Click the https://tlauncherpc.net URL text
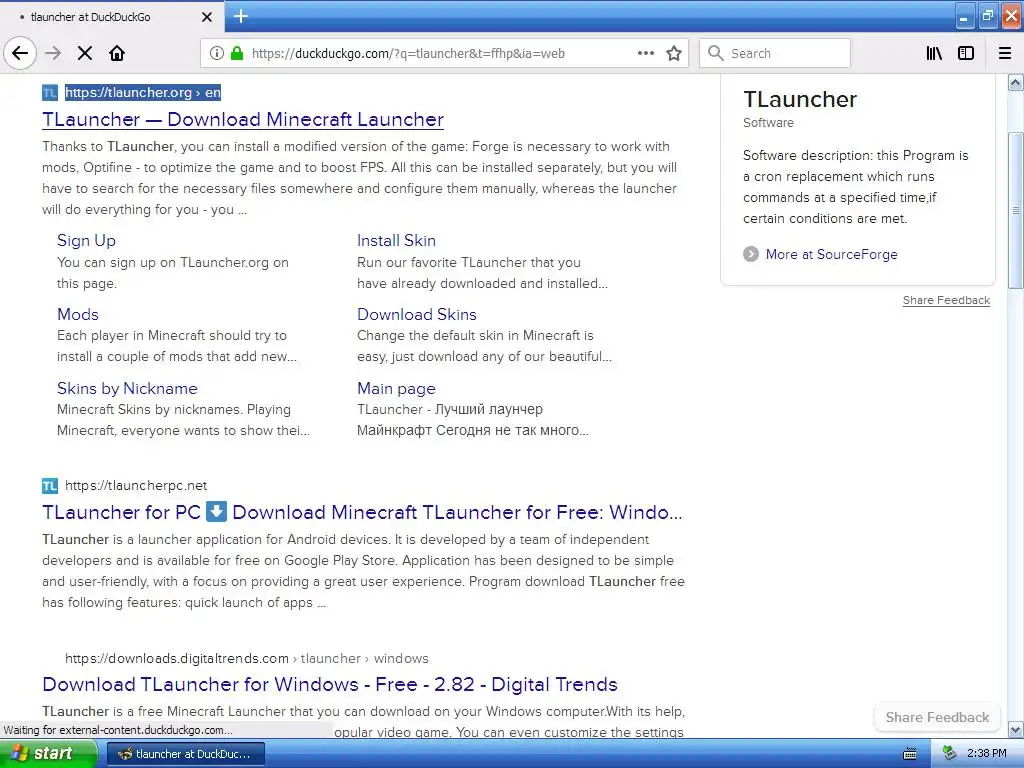1024x768 pixels. tap(136, 486)
